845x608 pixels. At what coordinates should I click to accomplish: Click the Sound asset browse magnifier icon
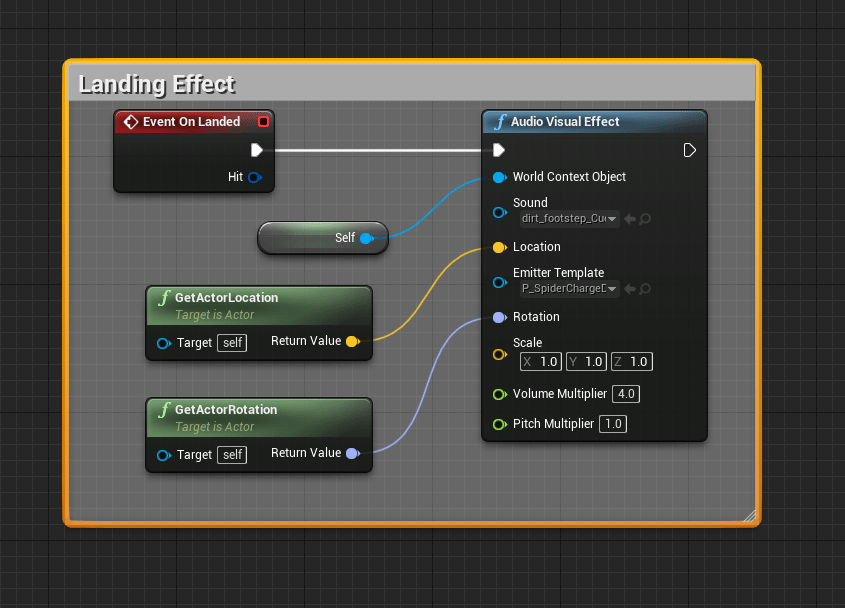(x=645, y=219)
